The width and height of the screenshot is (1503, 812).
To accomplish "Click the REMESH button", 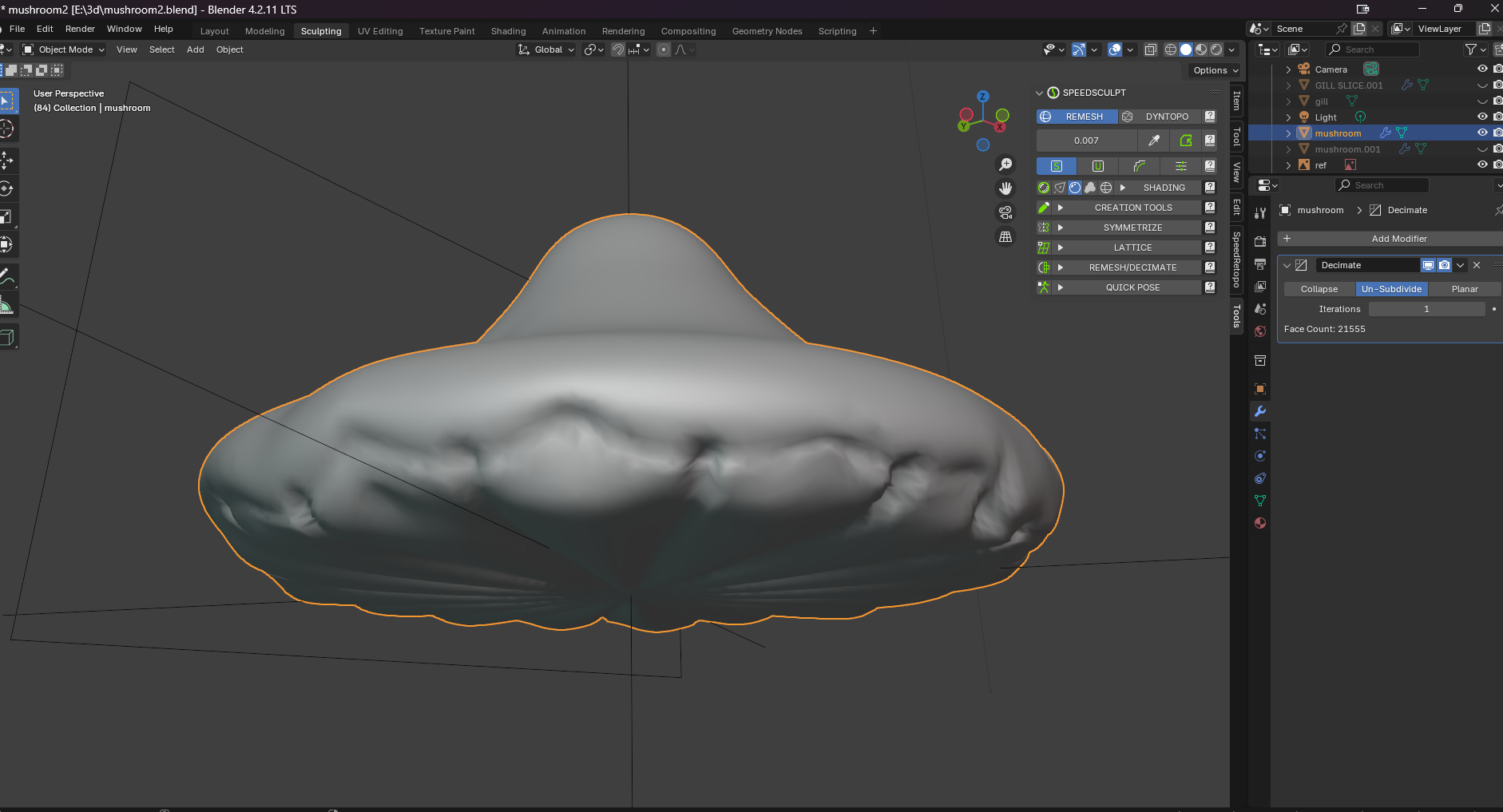I will click(x=1077, y=117).
